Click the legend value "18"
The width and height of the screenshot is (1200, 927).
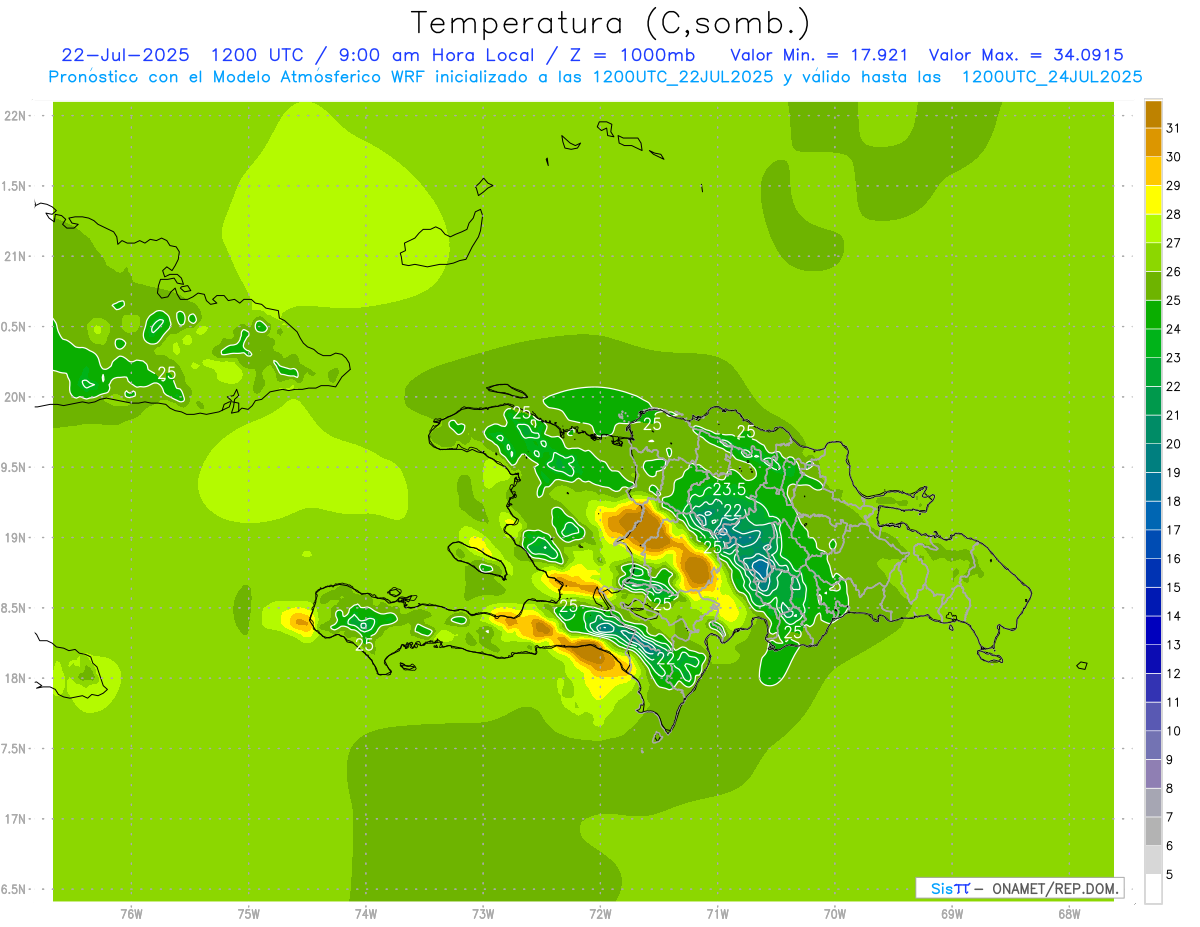pyautogui.click(x=1174, y=501)
